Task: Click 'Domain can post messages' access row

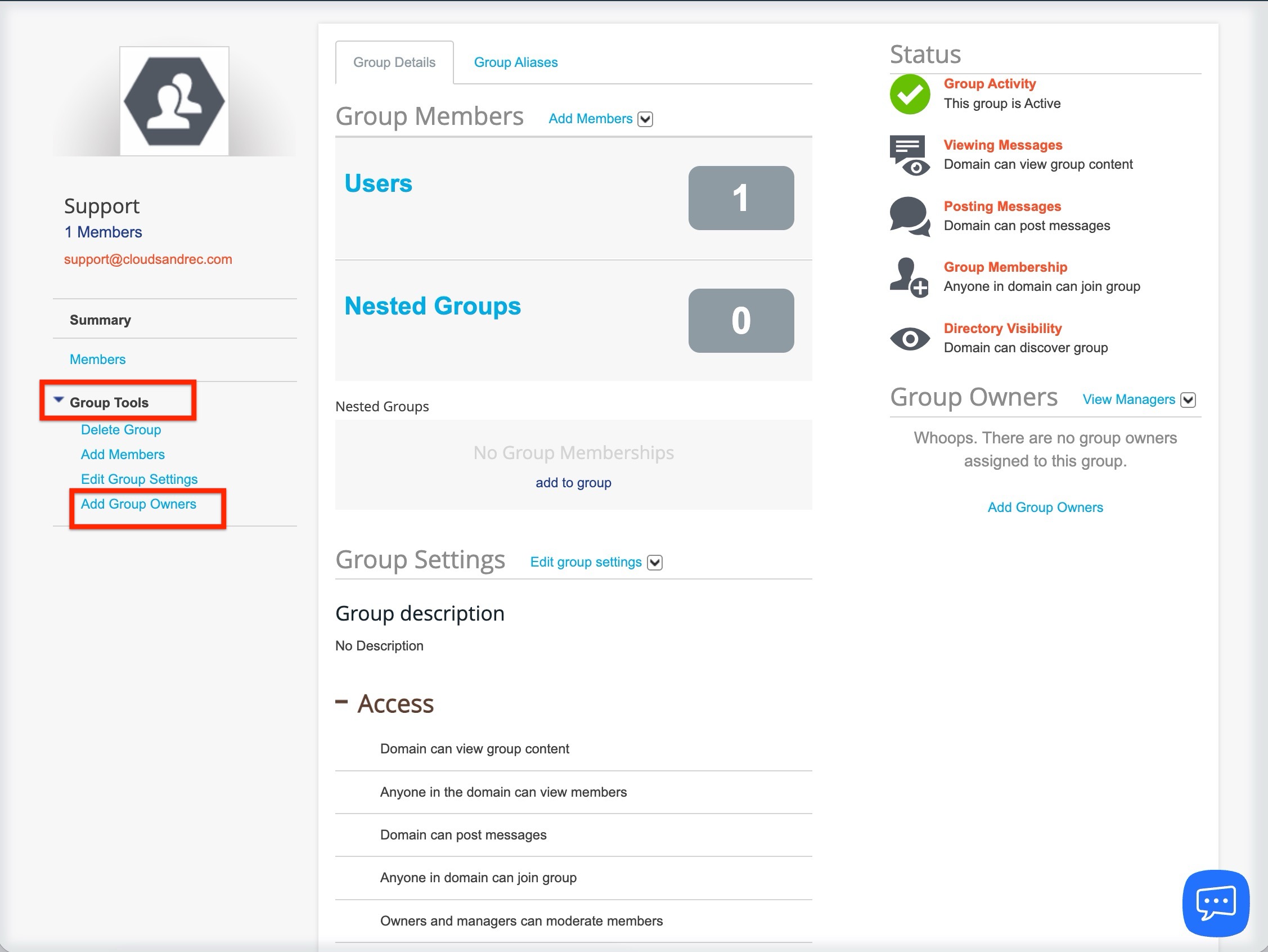Action: (463, 835)
